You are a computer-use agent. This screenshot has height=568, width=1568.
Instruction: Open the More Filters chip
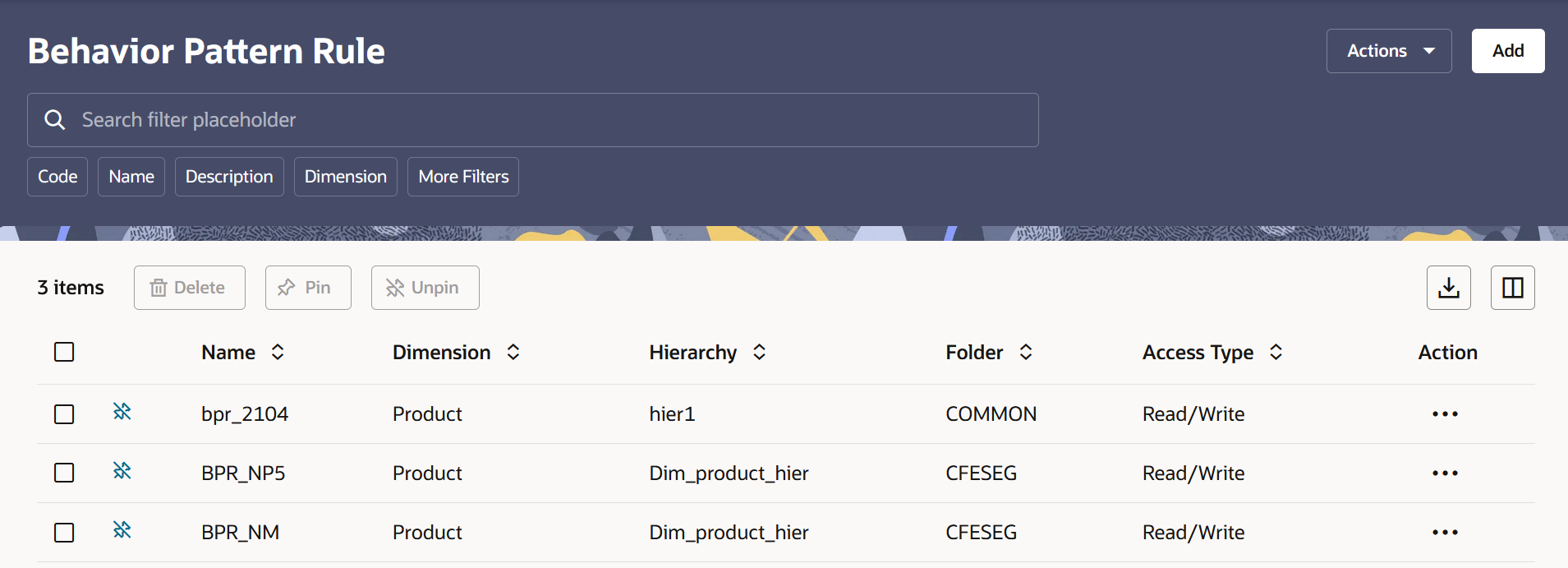tap(463, 177)
